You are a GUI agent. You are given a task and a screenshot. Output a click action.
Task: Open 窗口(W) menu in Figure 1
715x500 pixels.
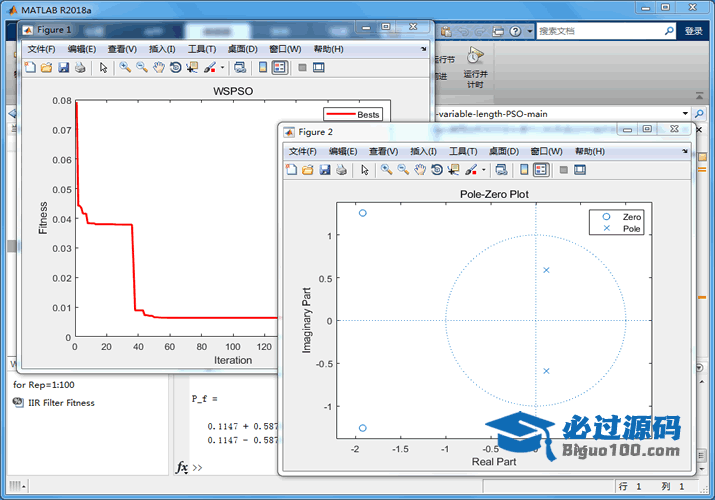[x=285, y=49]
